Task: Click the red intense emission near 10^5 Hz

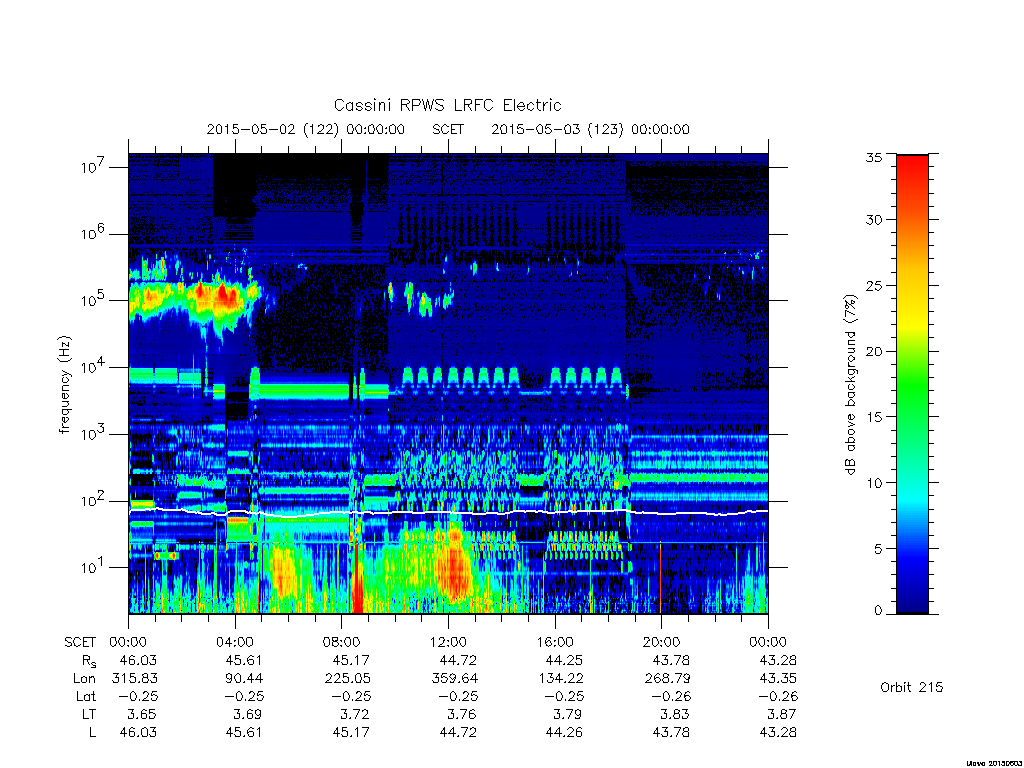Action: point(223,295)
